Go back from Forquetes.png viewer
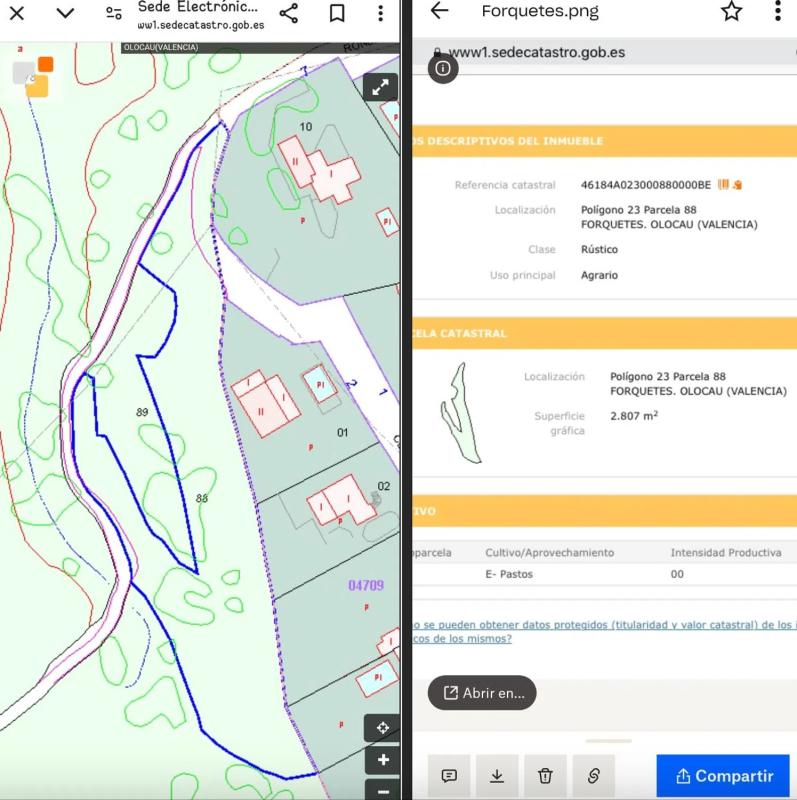 coord(439,11)
